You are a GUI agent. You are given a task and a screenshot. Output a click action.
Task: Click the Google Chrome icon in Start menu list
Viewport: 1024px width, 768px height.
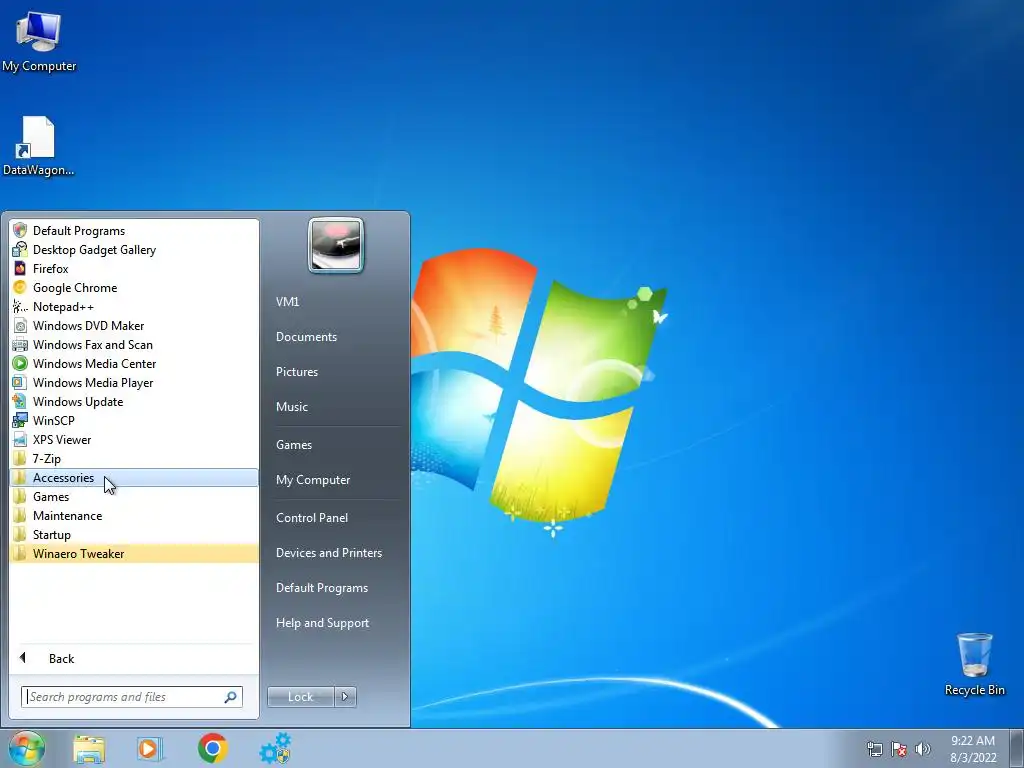click(x=20, y=287)
